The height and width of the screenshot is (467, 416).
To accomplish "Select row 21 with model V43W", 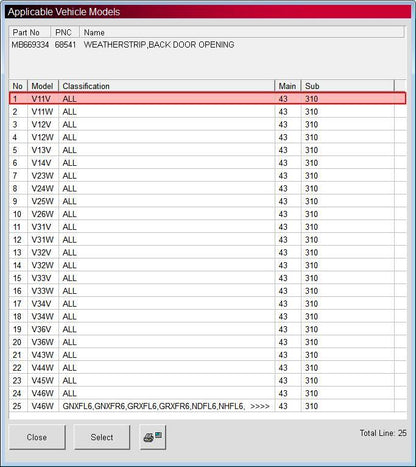I will pyautogui.click(x=207, y=355).
